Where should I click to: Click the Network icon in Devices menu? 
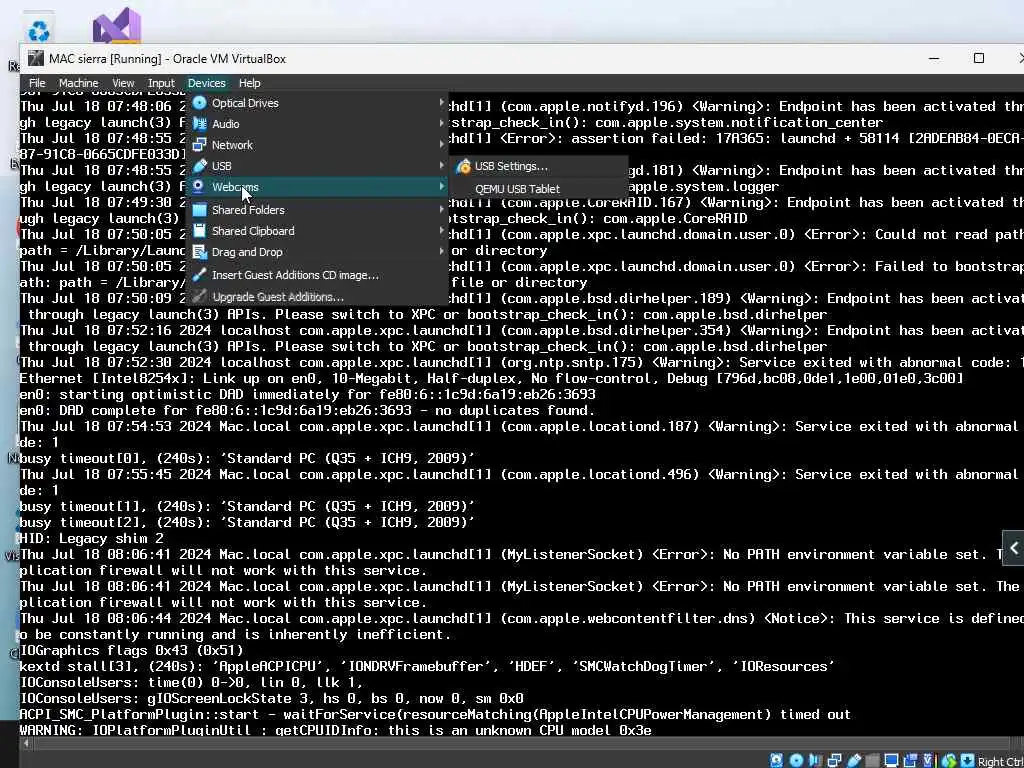199,144
